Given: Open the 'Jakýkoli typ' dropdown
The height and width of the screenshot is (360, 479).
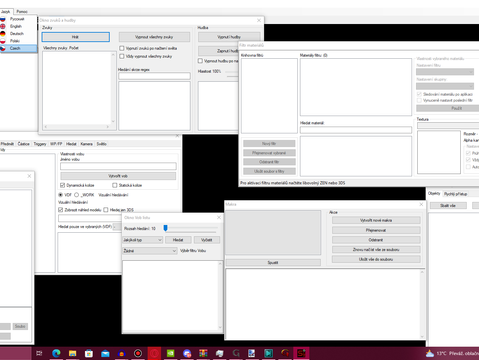Looking at the screenshot, I should tap(143, 240).
